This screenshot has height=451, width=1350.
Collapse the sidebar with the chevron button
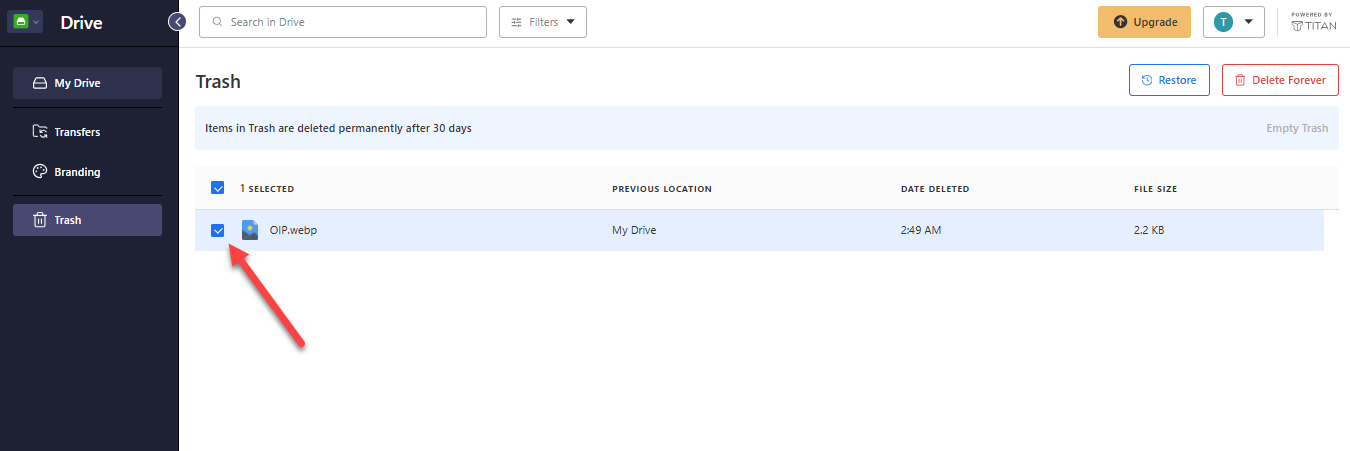[x=177, y=21]
